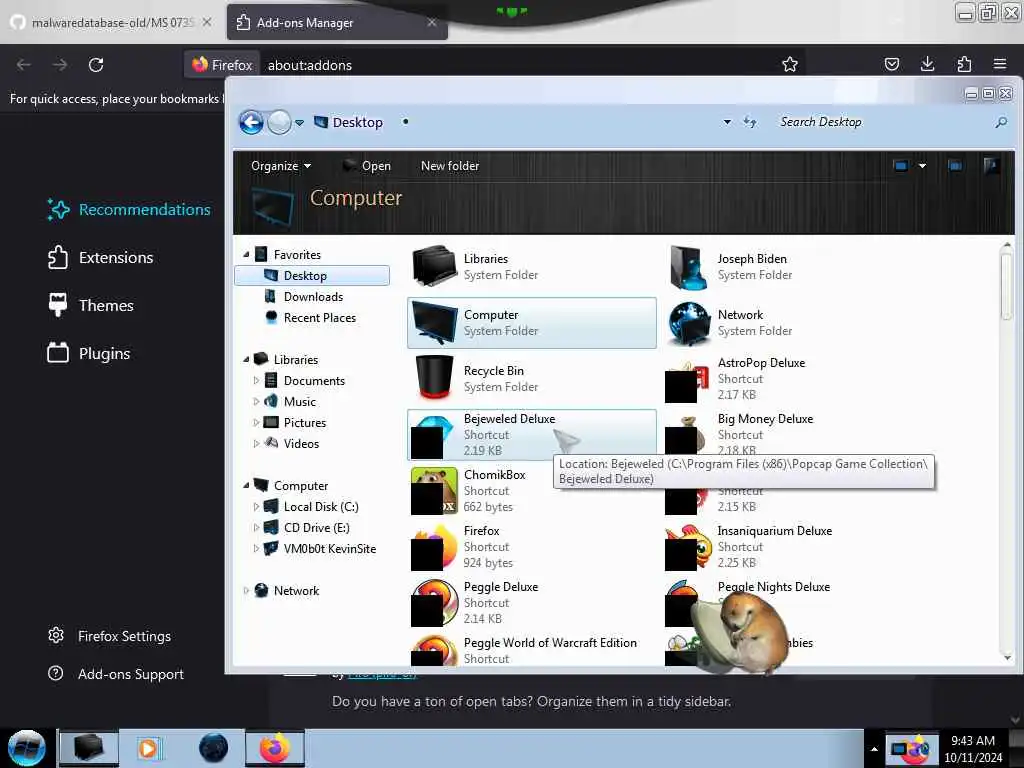The height and width of the screenshot is (768, 1024).
Task: Select the Insaniquarium Deluxe fish icon
Action: click(x=688, y=547)
